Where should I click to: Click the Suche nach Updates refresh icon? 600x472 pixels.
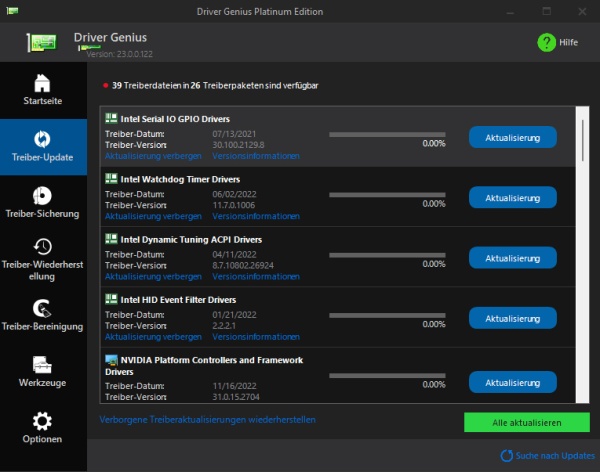tap(507, 456)
